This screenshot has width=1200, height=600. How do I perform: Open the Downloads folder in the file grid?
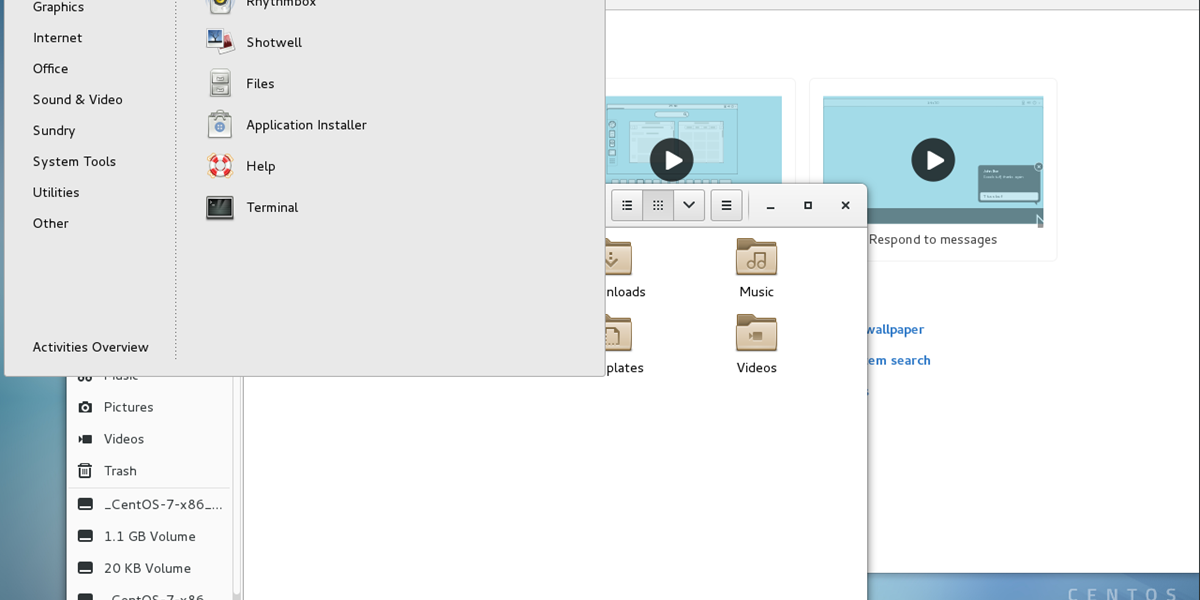click(x=619, y=268)
